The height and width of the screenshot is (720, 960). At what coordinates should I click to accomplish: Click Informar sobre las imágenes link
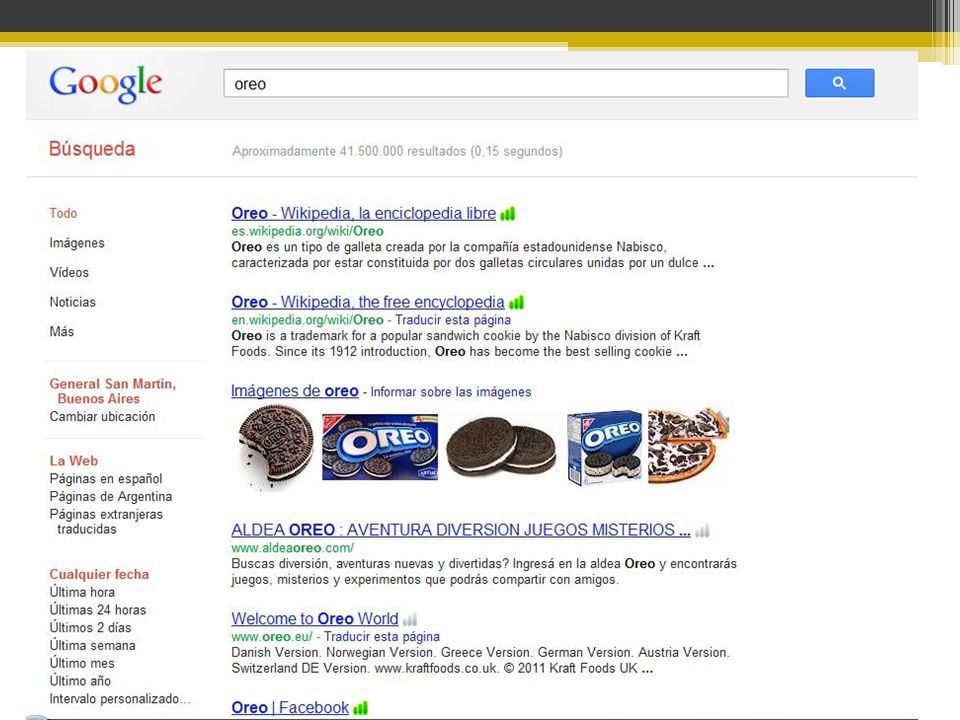pos(451,392)
